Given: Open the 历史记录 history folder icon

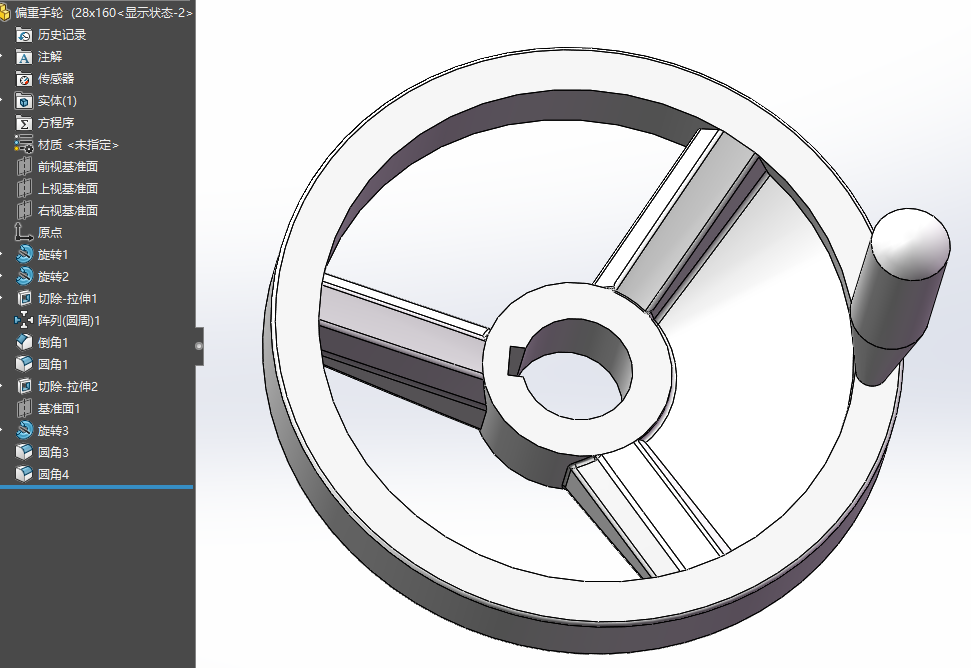Looking at the screenshot, I should click(24, 35).
